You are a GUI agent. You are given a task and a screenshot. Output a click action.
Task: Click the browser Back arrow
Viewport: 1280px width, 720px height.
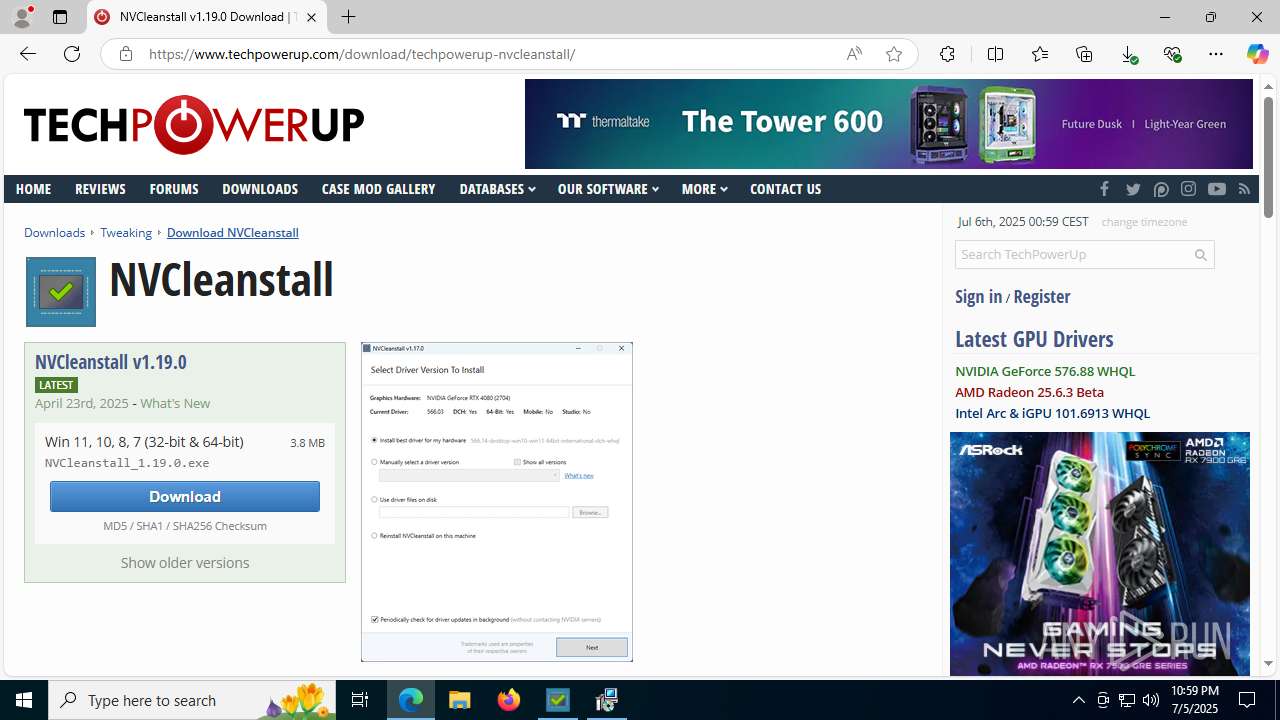pyautogui.click(x=28, y=54)
